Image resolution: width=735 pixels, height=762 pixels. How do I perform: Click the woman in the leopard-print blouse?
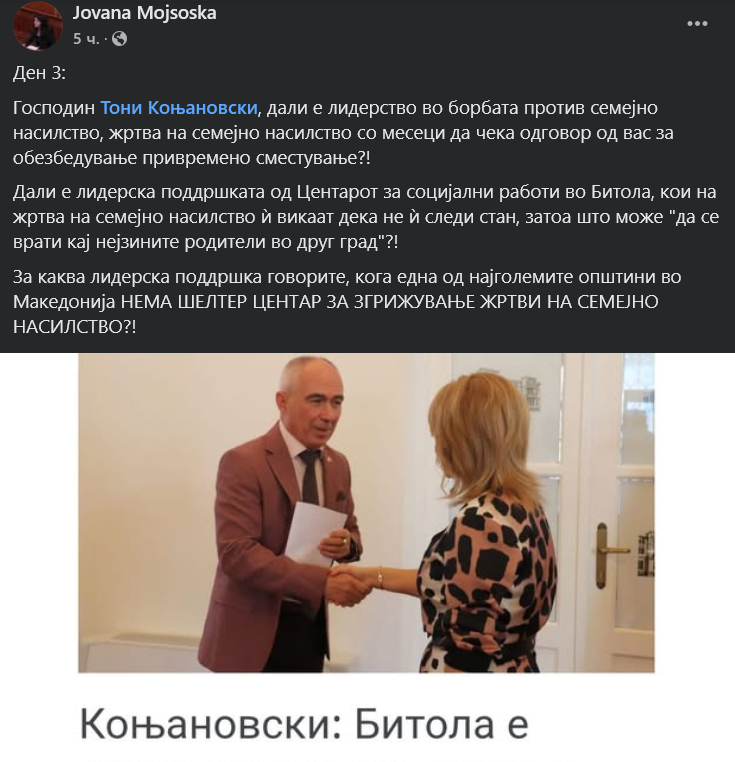click(486, 535)
